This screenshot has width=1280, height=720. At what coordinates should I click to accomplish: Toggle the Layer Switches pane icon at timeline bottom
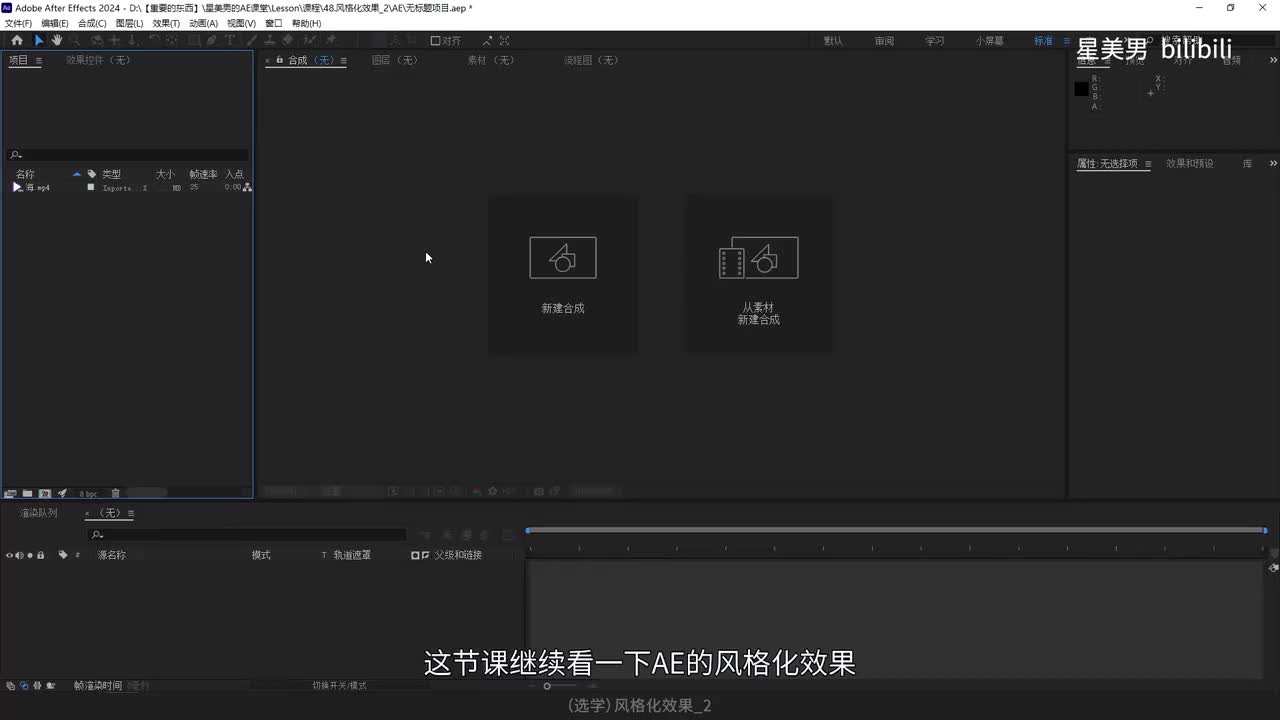click(x=9, y=686)
